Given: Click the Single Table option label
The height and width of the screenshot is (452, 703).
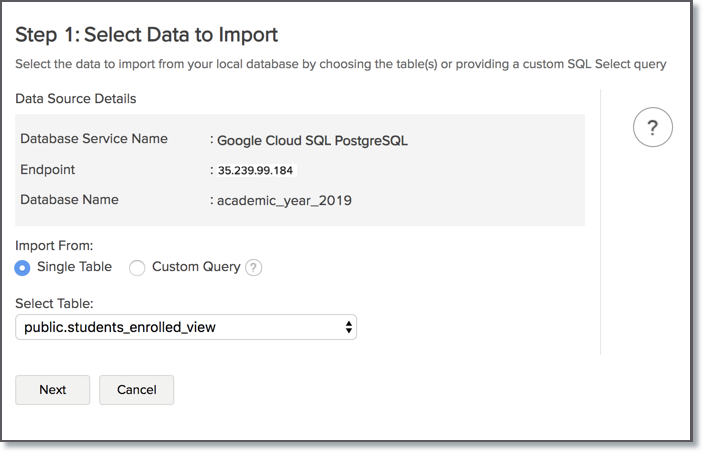Looking at the screenshot, I should pyautogui.click(x=74, y=267).
